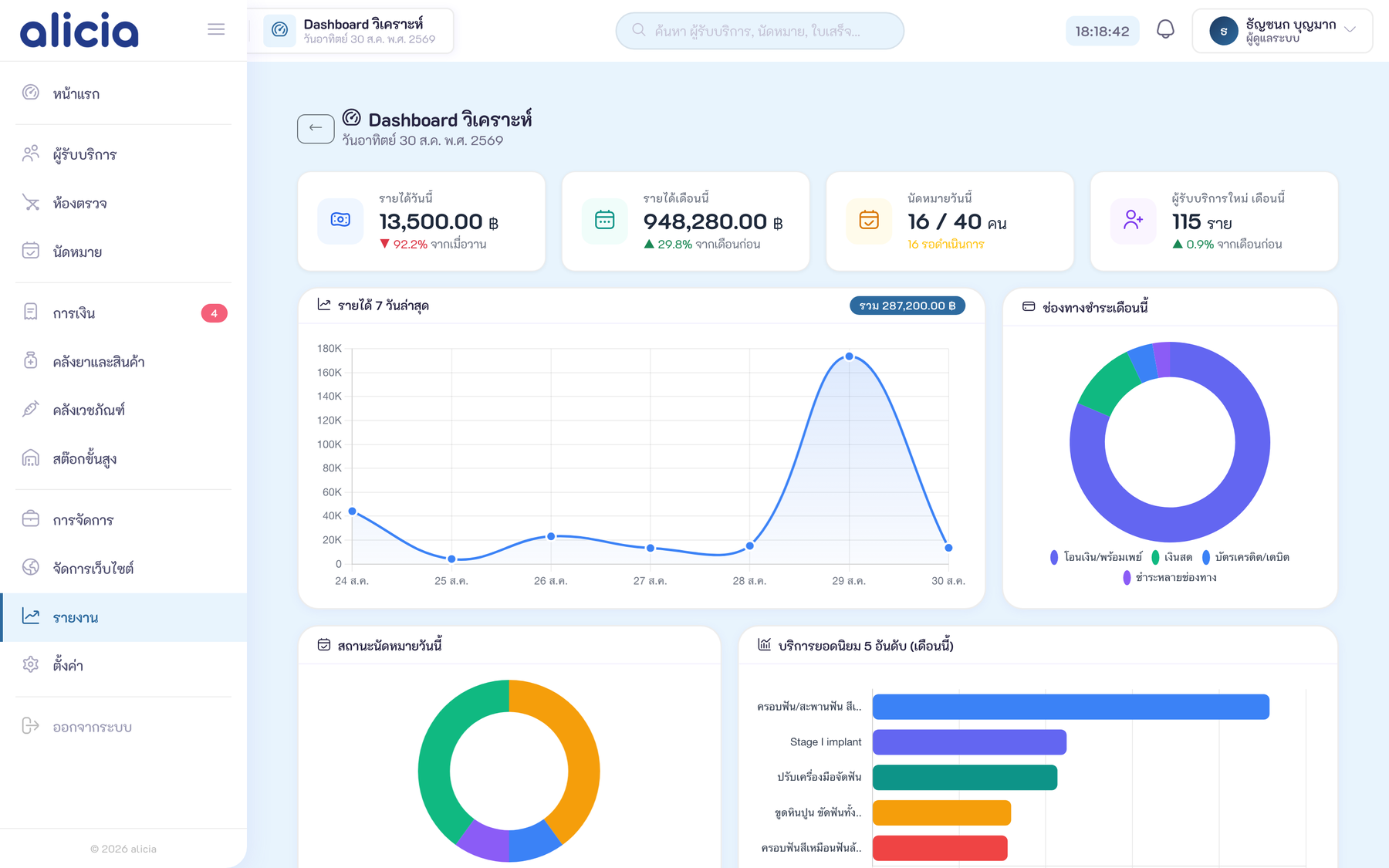Click the user avatar circle ธ
1389x868 pixels.
click(1223, 31)
